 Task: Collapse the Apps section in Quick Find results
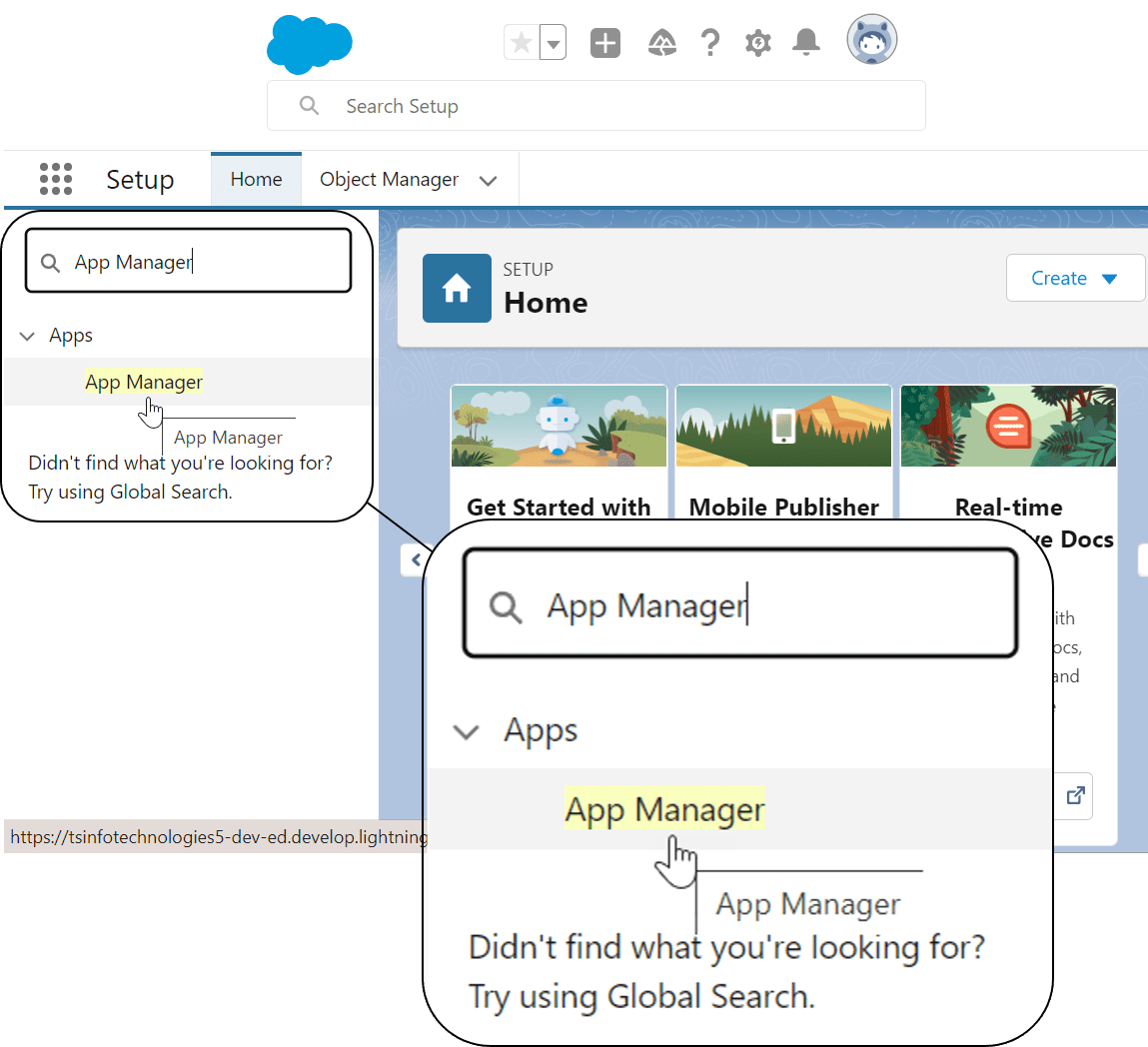27,336
